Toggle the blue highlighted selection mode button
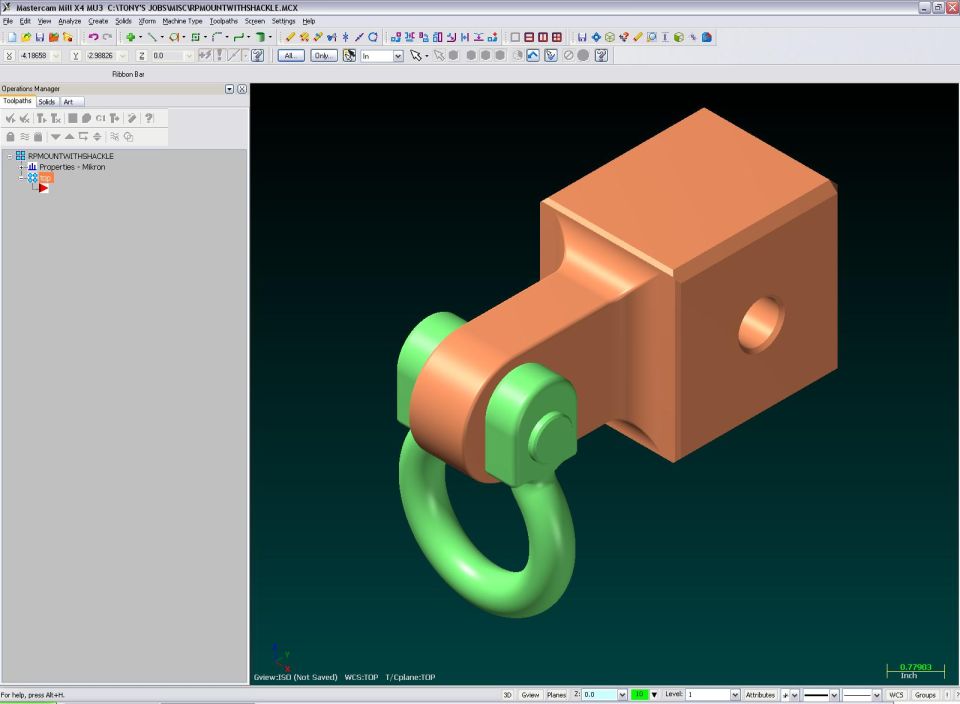960x704 pixels. tap(533, 56)
